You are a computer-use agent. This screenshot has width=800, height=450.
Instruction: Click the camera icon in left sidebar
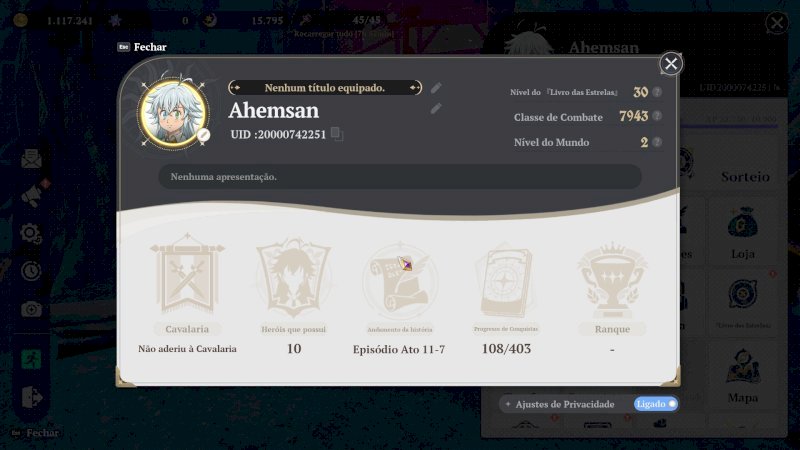point(31,309)
